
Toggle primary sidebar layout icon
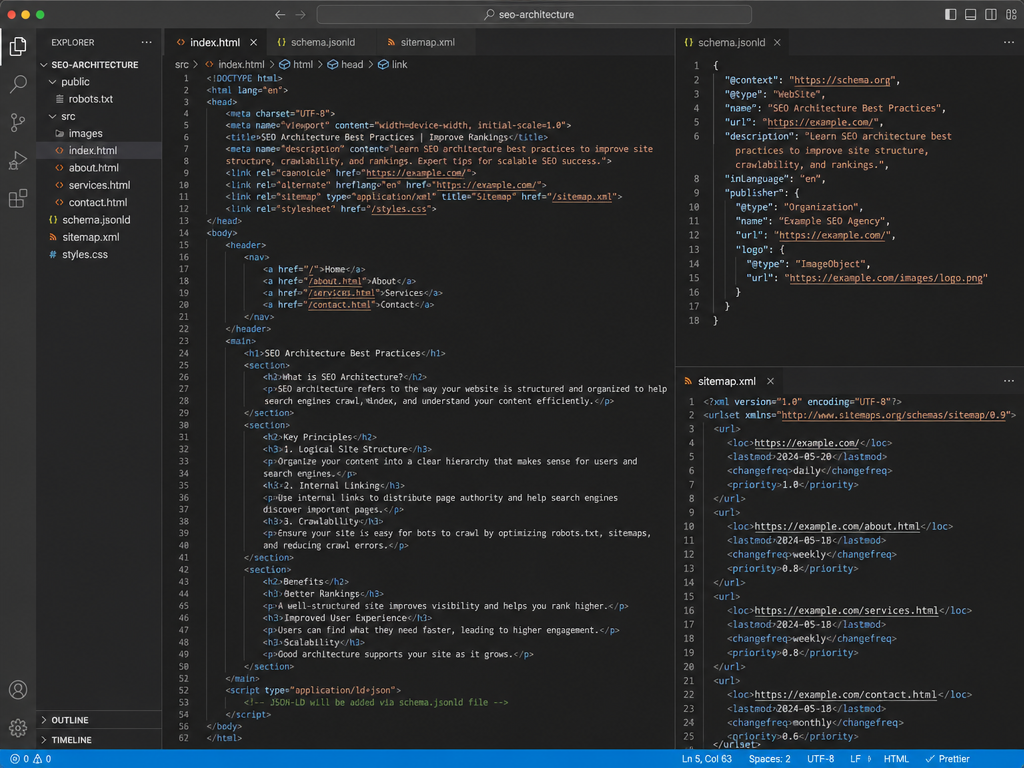point(951,14)
